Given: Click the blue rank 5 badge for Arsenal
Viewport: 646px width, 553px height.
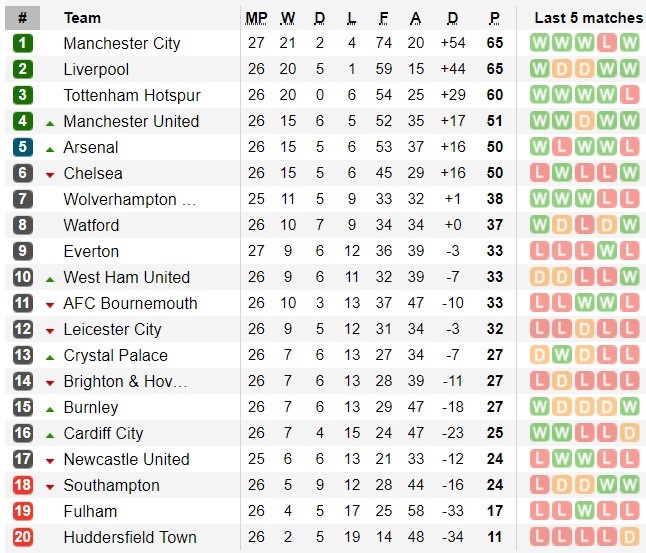Looking at the screenshot, I should [x=23, y=147].
